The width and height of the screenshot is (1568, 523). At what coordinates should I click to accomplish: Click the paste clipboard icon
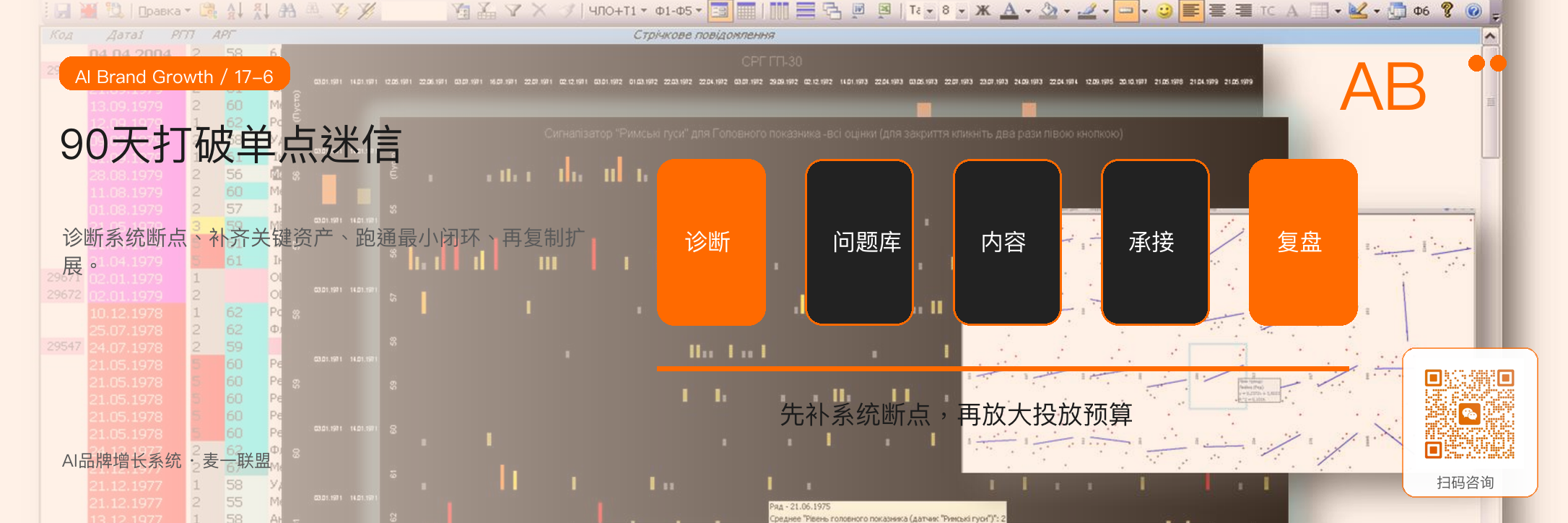point(209,10)
